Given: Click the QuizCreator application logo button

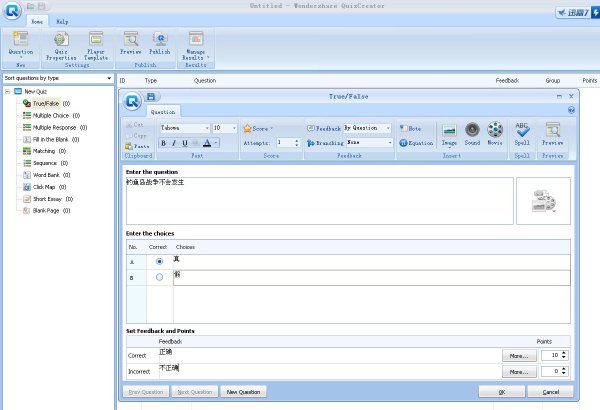Looking at the screenshot, I should tap(12, 11).
